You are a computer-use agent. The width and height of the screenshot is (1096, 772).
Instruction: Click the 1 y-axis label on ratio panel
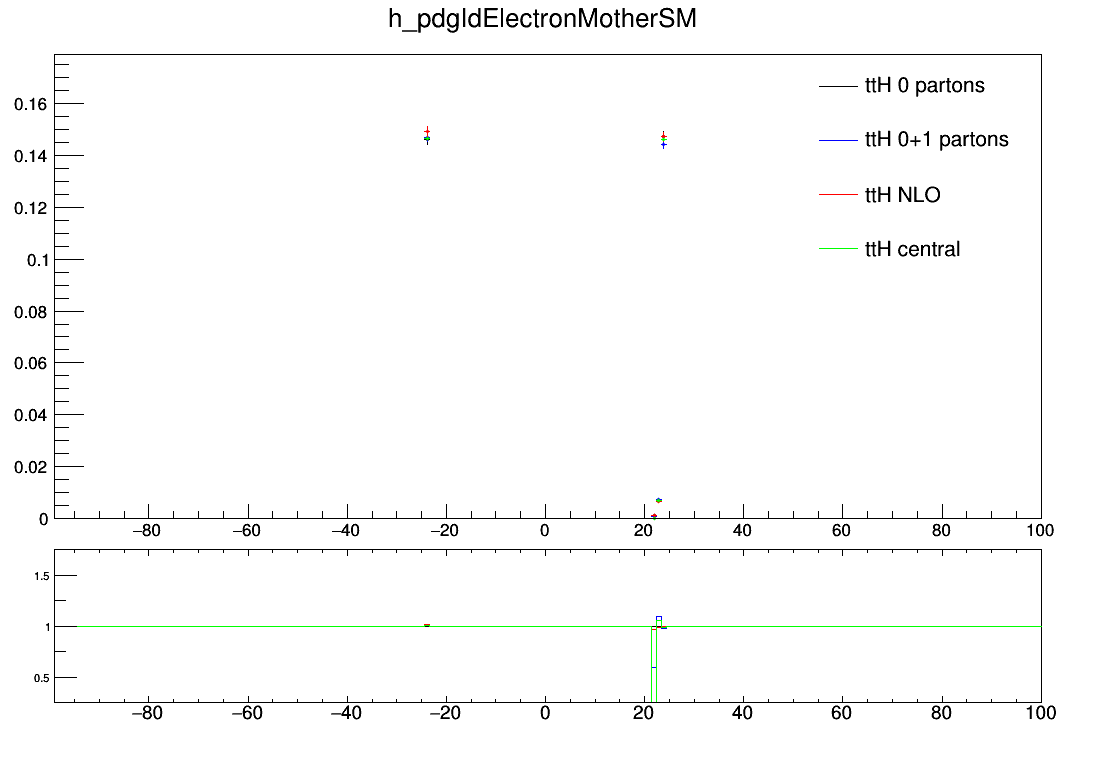coord(48,627)
